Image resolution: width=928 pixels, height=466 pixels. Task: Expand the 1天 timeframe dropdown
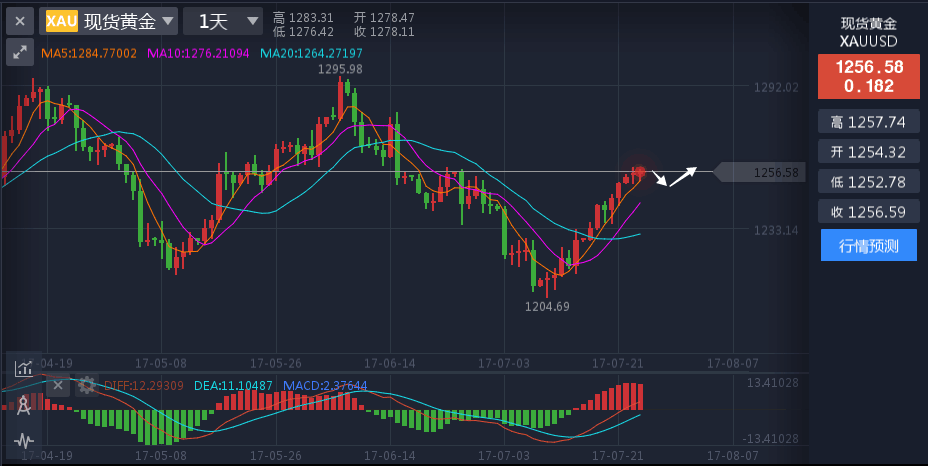click(x=224, y=21)
